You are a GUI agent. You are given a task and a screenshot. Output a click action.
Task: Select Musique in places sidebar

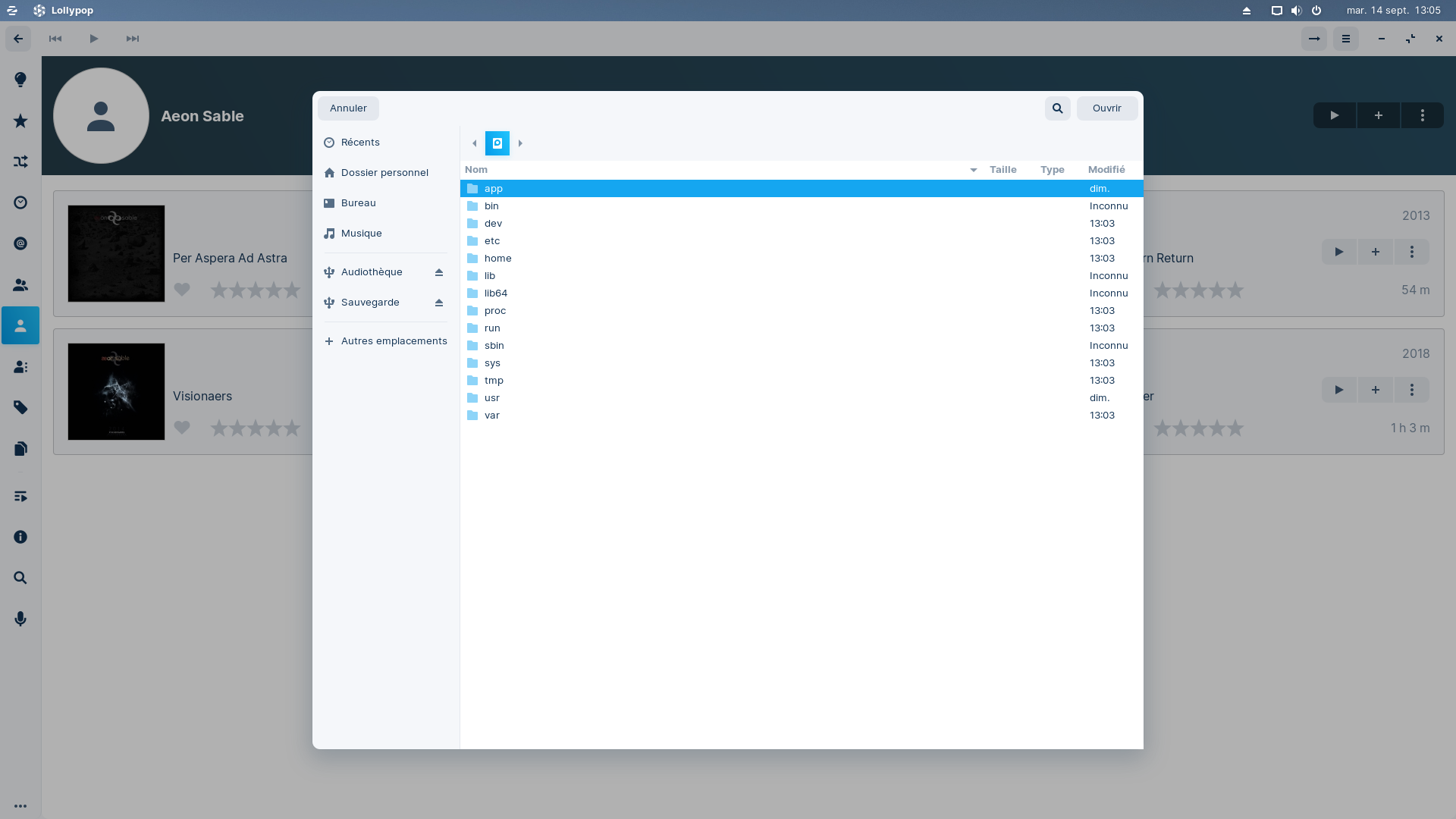[361, 234]
